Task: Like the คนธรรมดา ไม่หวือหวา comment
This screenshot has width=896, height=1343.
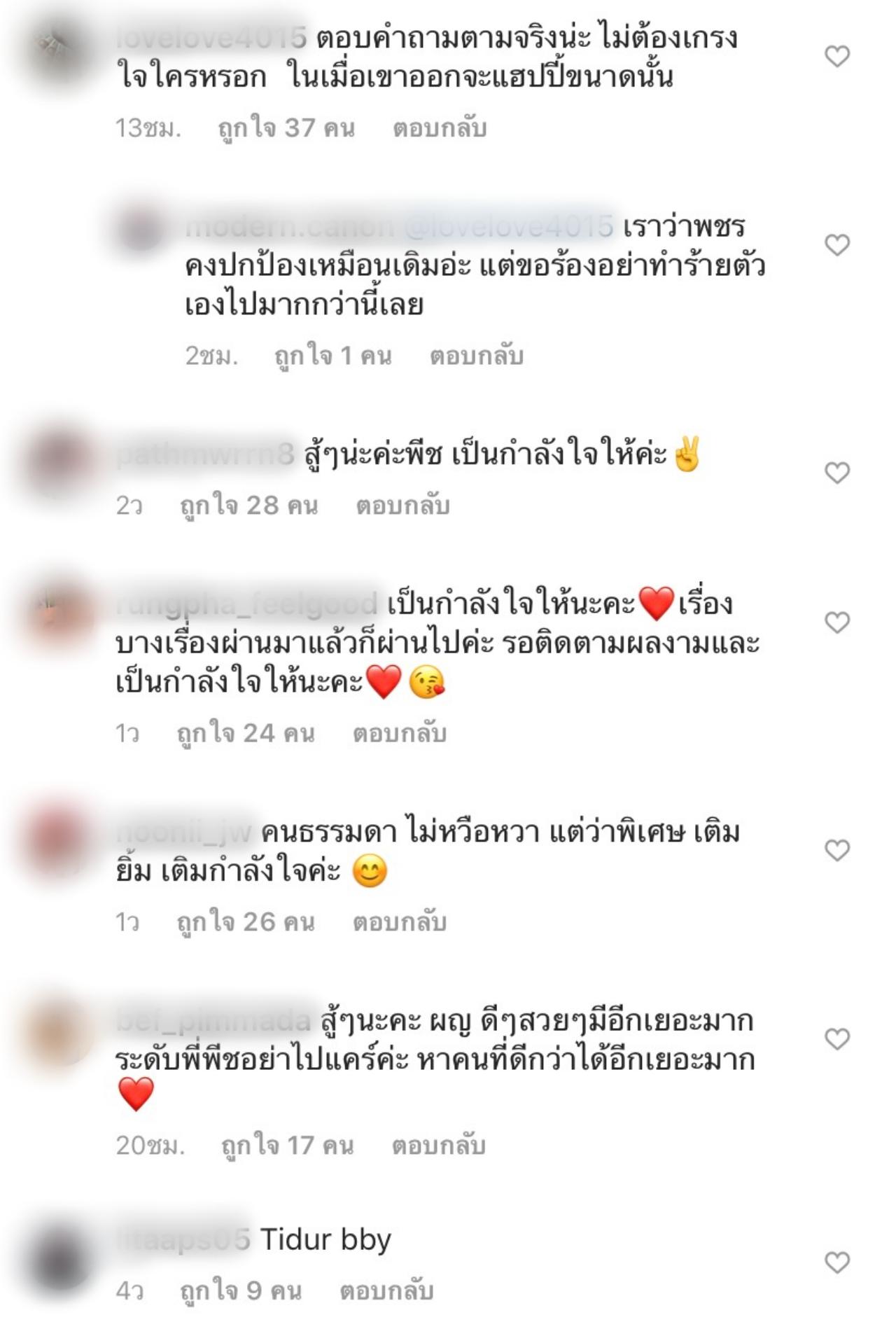Action: click(836, 850)
